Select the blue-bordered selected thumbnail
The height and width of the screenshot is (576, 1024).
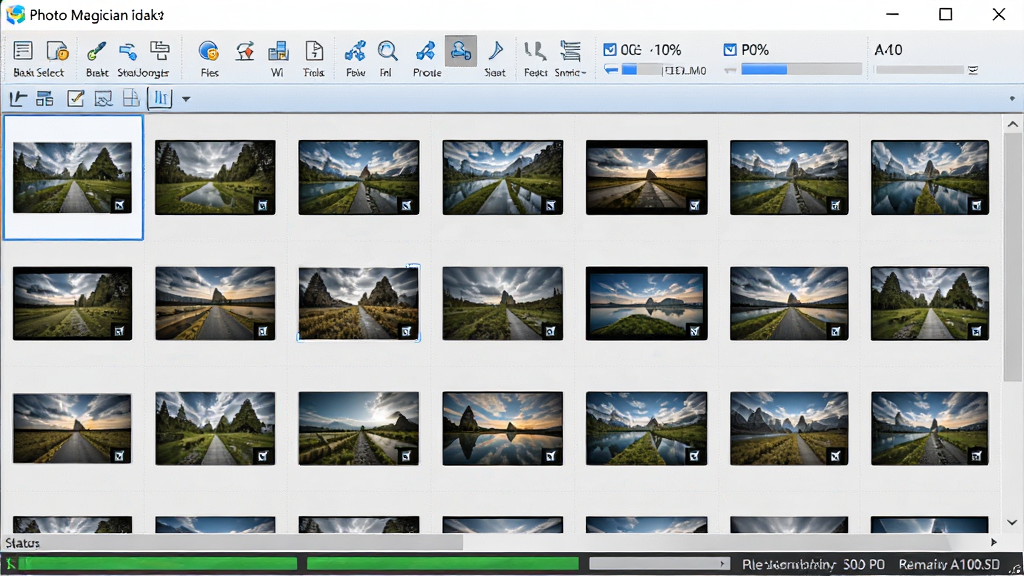tap(72, 178)
